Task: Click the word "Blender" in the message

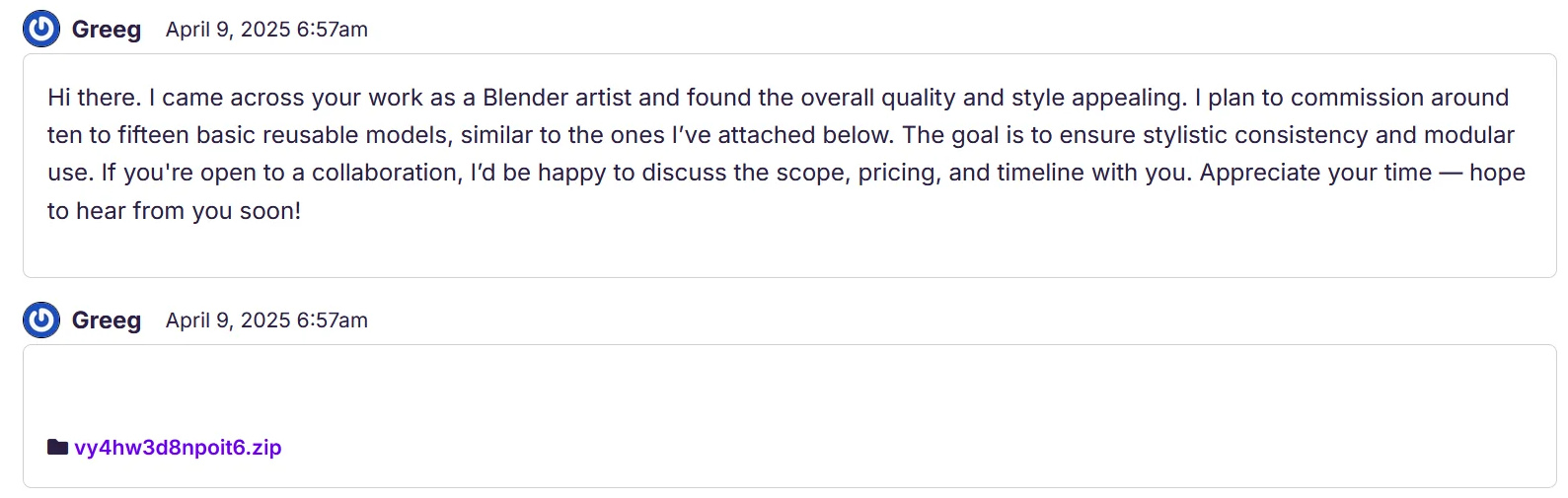Action: (525, 98)
